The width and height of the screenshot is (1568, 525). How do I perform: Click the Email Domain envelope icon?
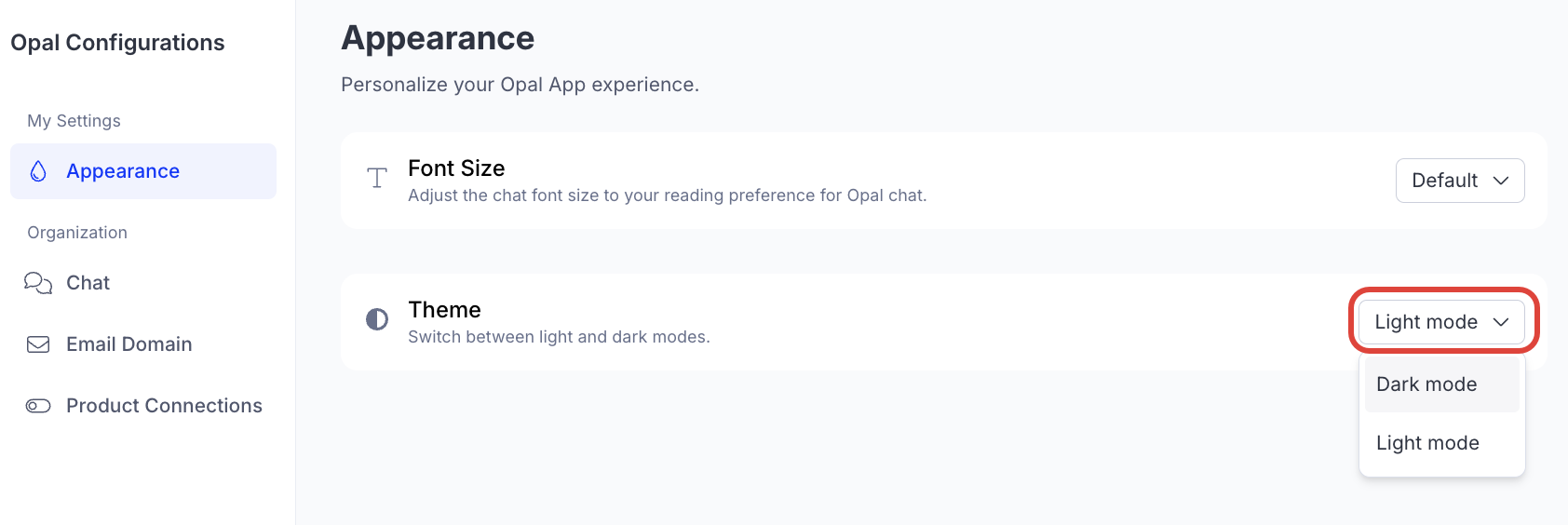[38, 344]
